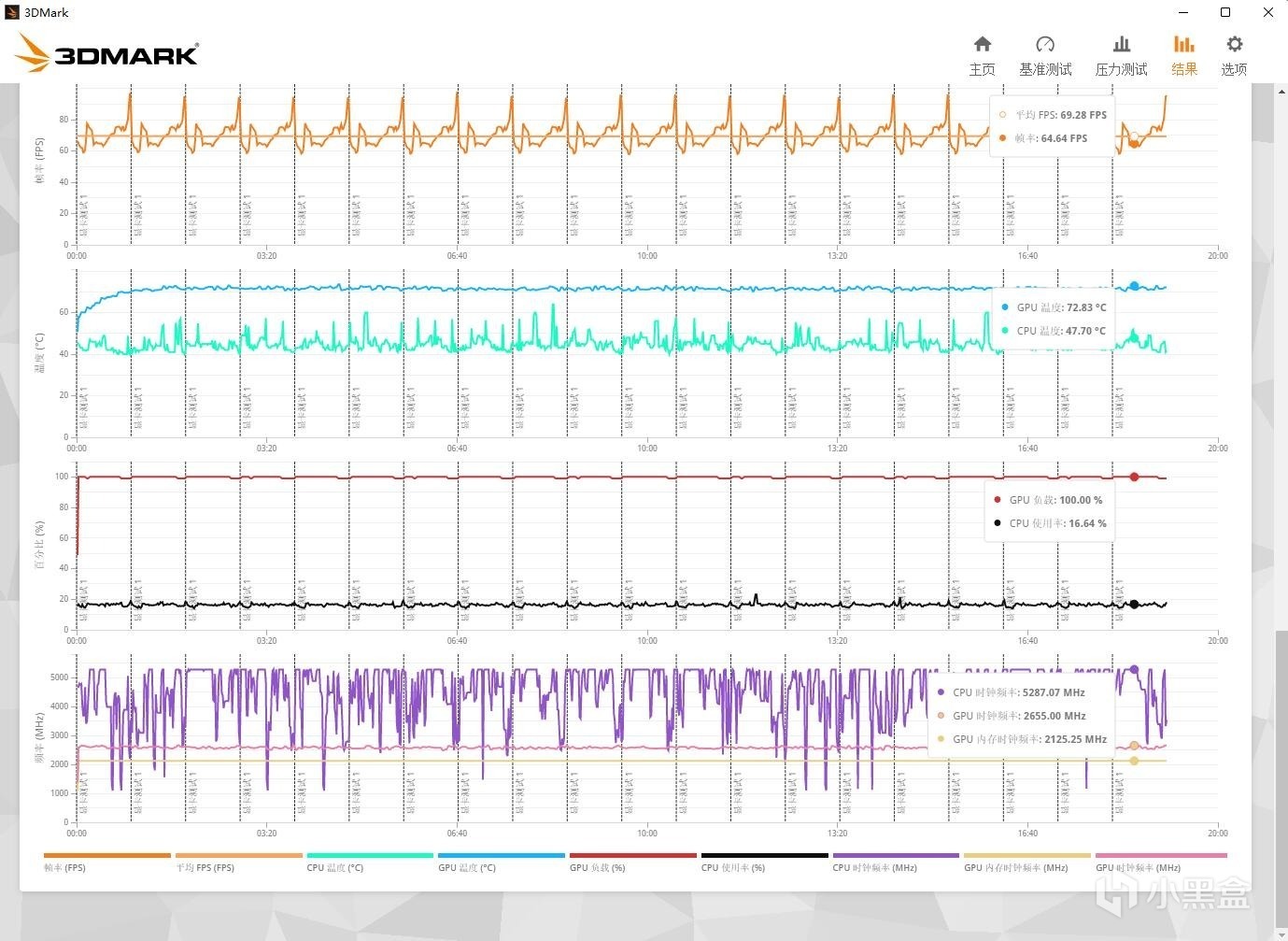The image size is (1288, 941).
Task: Click the orange data point marker on the FPS chart
Action: coord(1134,143)
